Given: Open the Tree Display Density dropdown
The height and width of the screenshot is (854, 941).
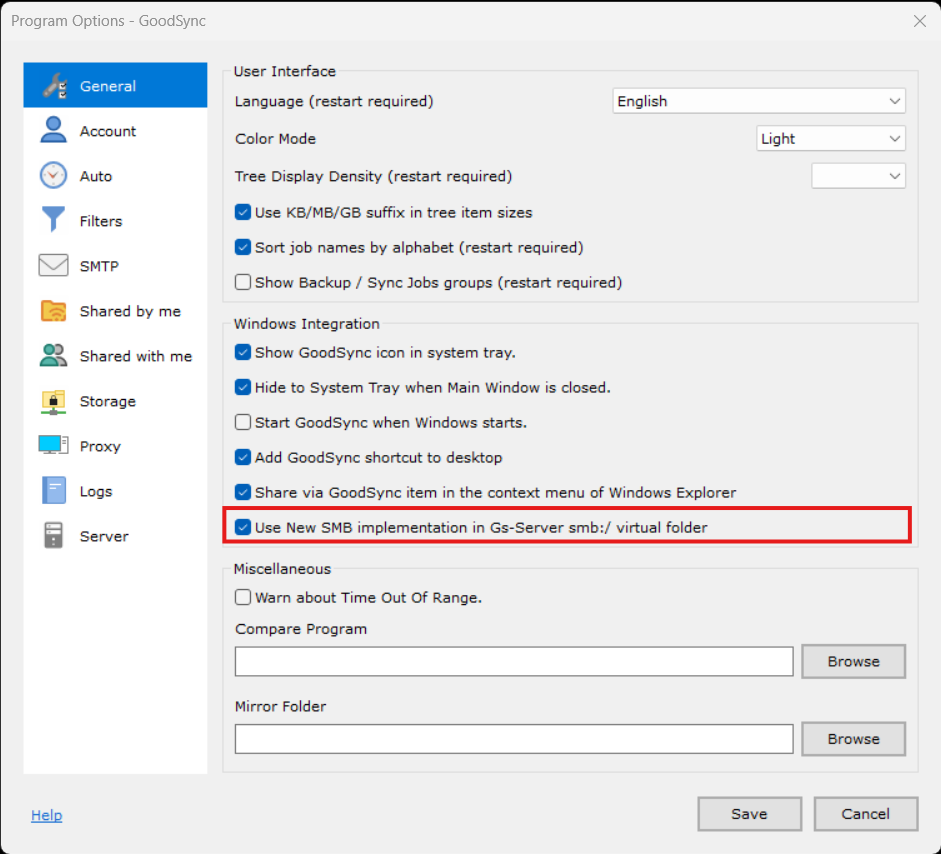Looking at the screenshot, I should [858, 176].
